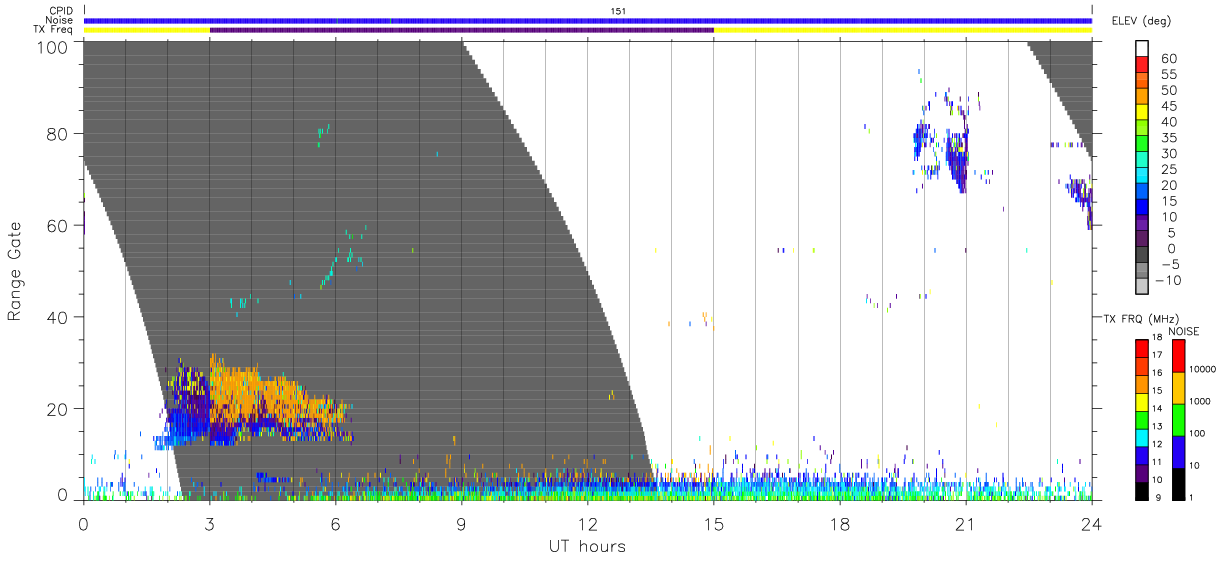This screenshot has height=567, width=1228.
Task: Click the 60 tick on the Range Gate axis
Action: (x=60, y=226)
